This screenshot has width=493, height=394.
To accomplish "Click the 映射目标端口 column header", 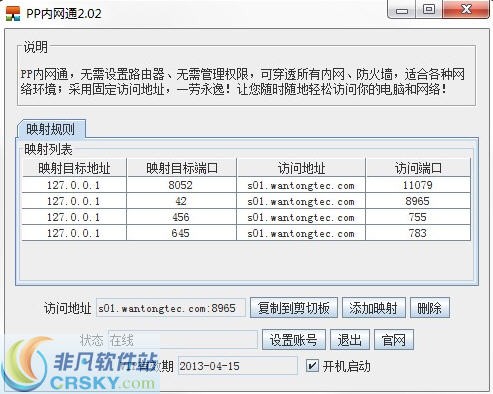I will [181, 168].
